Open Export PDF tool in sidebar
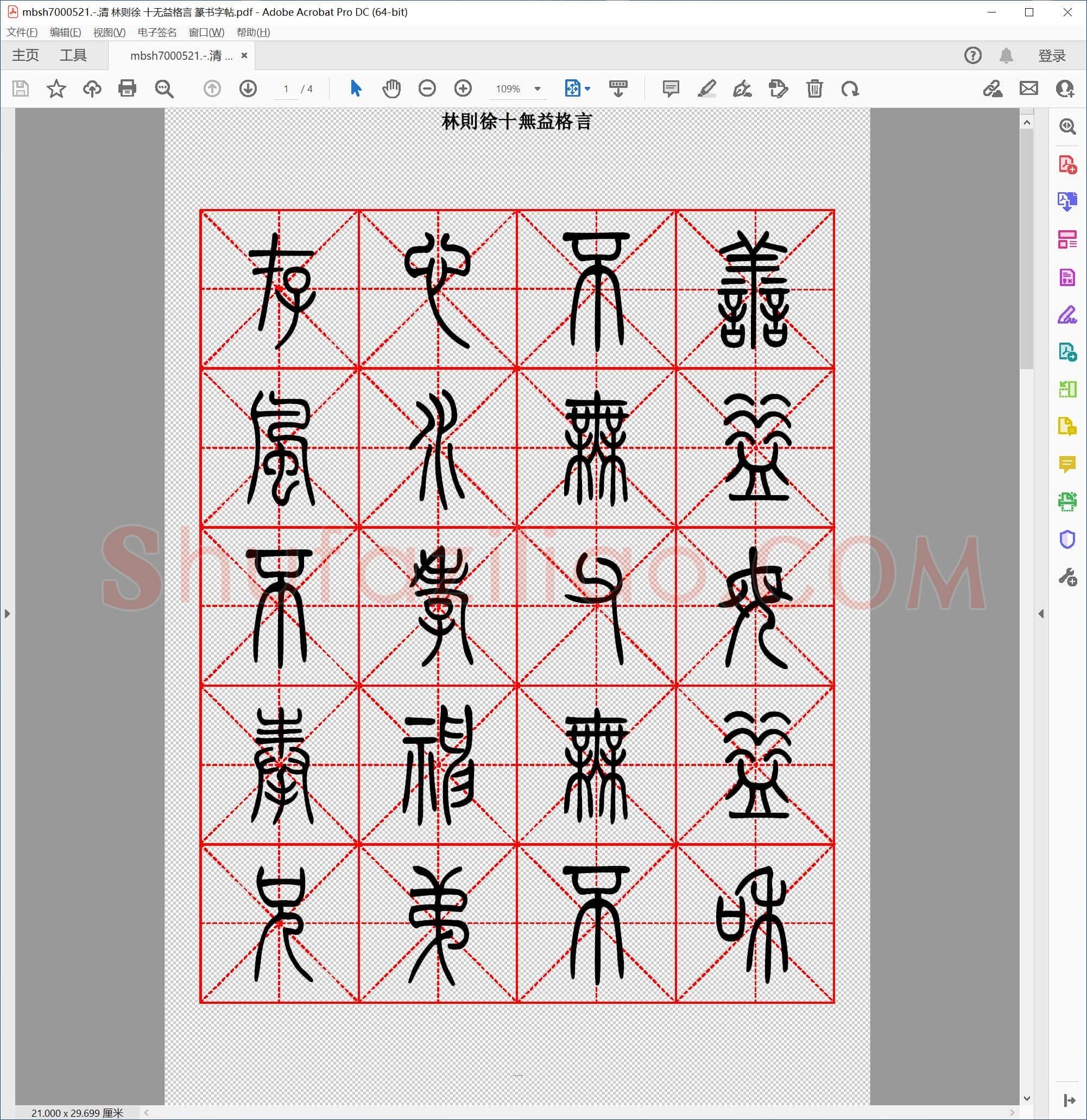 point(1067,202)
